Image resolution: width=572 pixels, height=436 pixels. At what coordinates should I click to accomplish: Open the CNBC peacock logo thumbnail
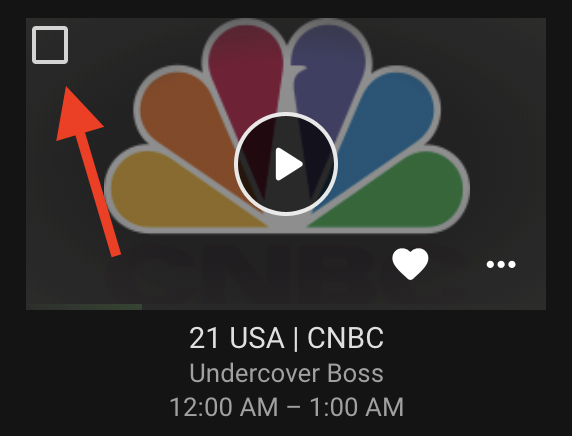pos(286,164)
